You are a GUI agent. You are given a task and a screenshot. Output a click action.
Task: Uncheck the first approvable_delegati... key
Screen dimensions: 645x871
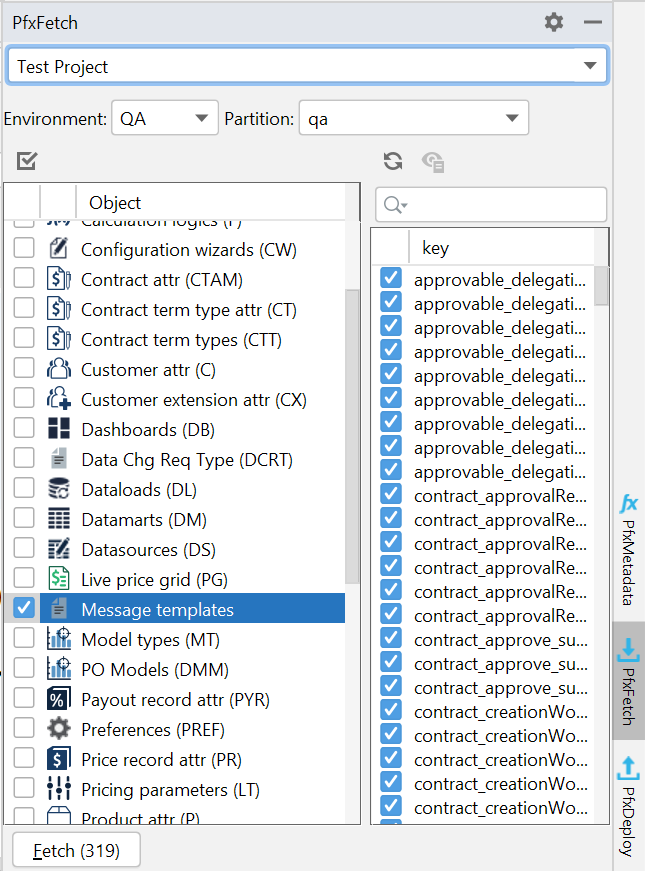pos(391,278)
